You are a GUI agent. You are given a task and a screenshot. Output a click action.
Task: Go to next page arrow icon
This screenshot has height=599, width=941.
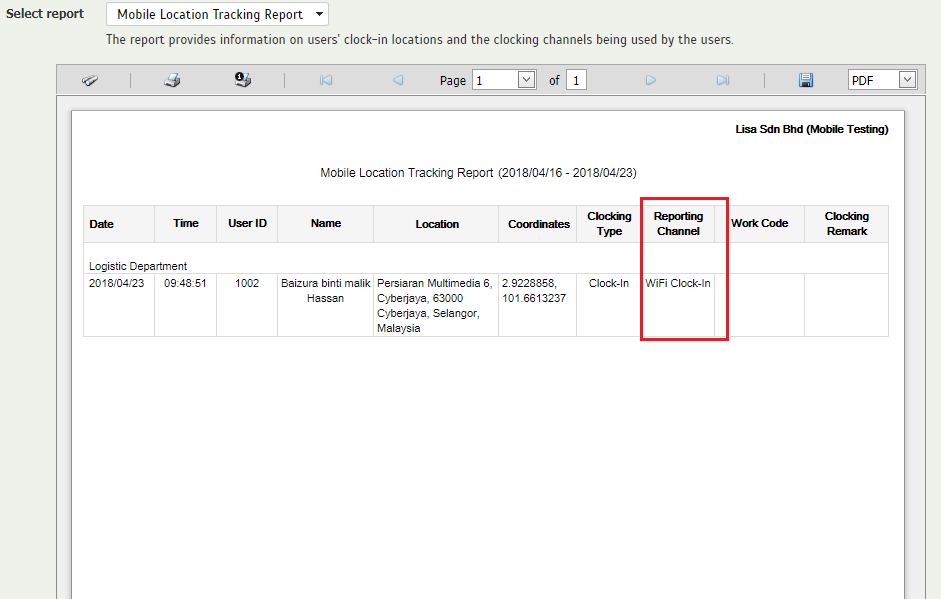(x=651, y=80)
